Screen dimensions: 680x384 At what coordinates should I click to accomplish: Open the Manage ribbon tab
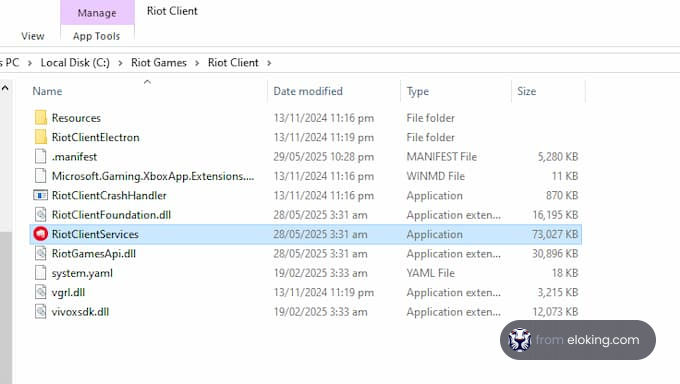tap(97, 13)
